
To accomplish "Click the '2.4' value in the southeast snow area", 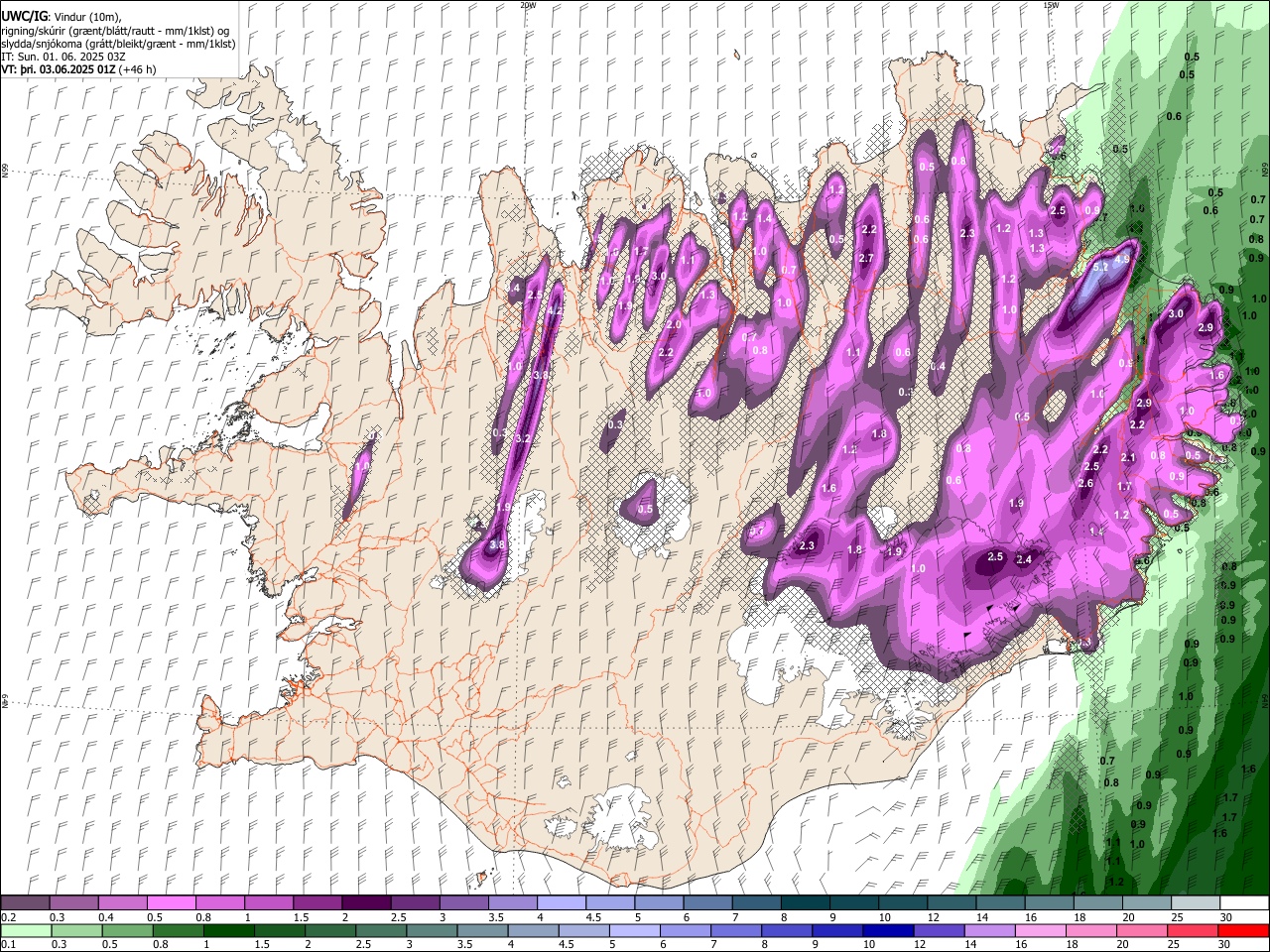I will [1025, 559].
